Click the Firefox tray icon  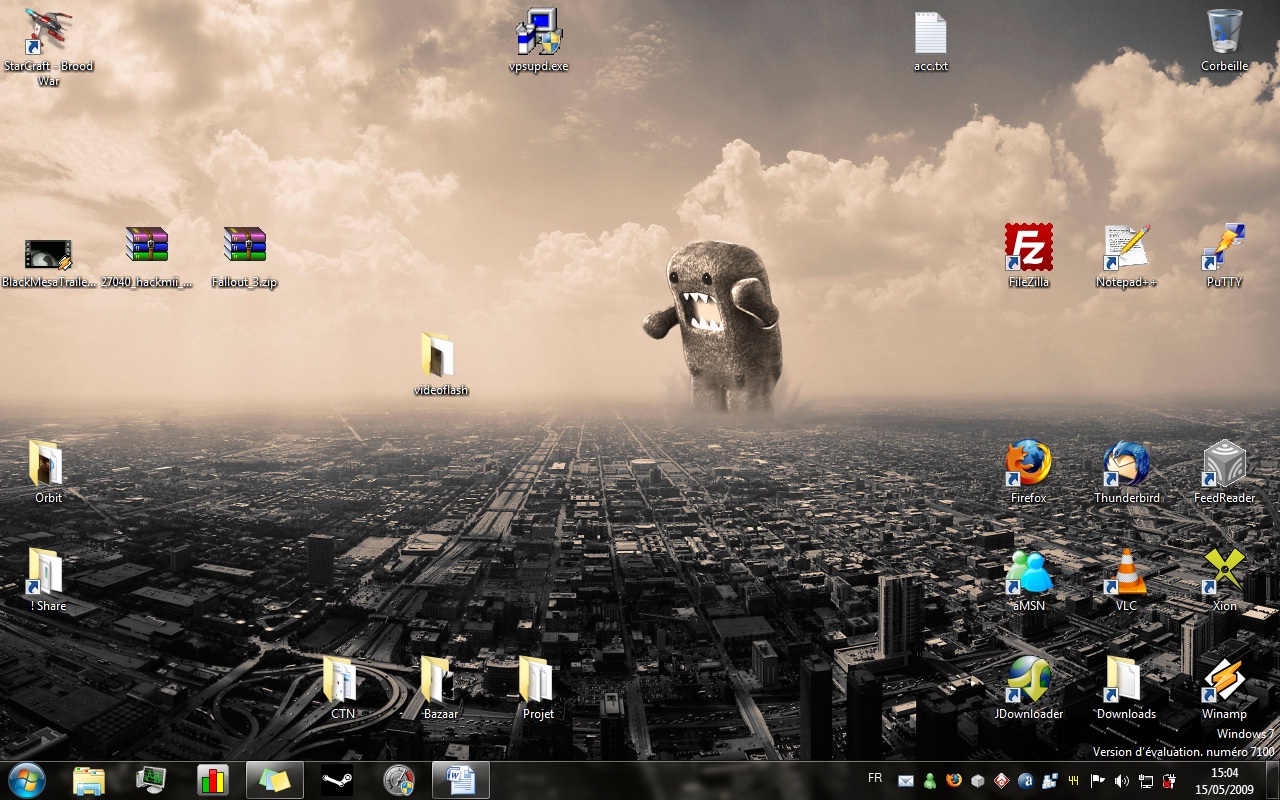pos(953,781)
